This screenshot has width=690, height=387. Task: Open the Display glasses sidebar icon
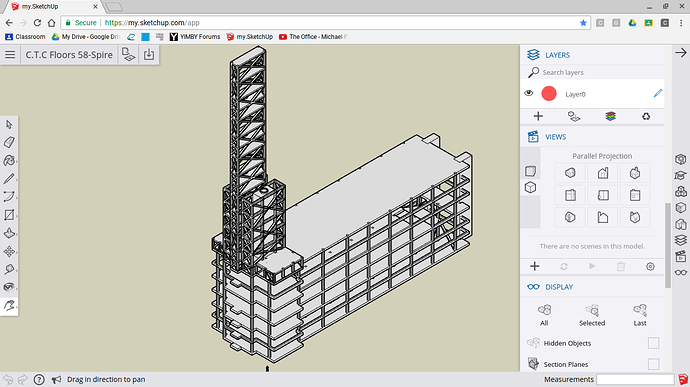681,273
